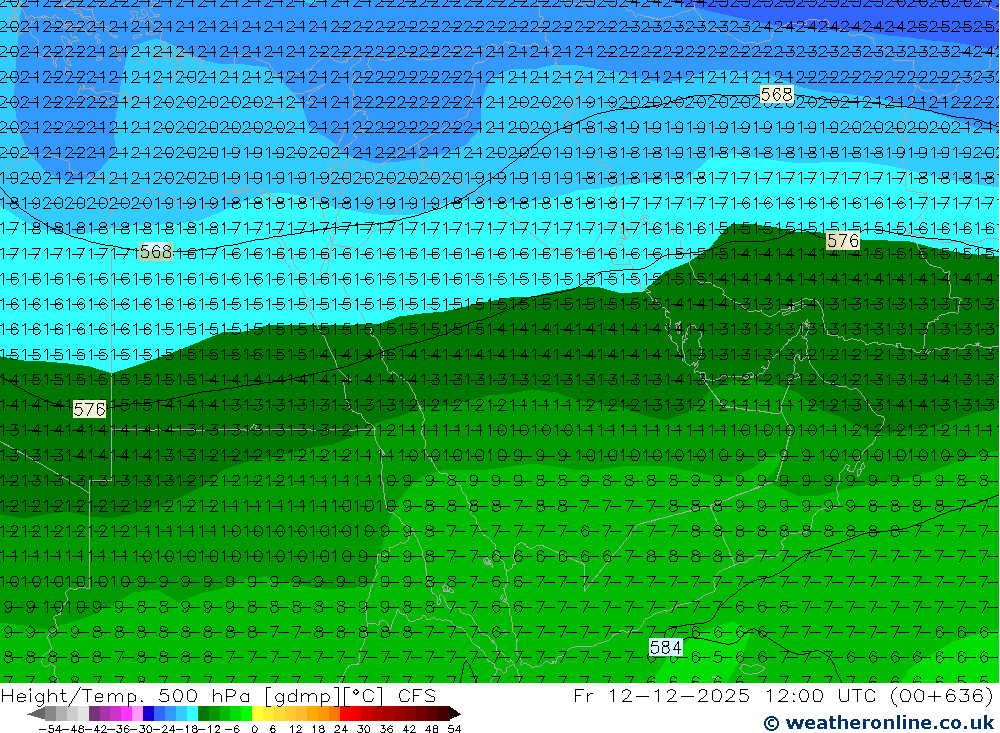Click the right-side 576 contour label
The height and width of the screenshot is (733, 1000).
[x=843, y=241]
